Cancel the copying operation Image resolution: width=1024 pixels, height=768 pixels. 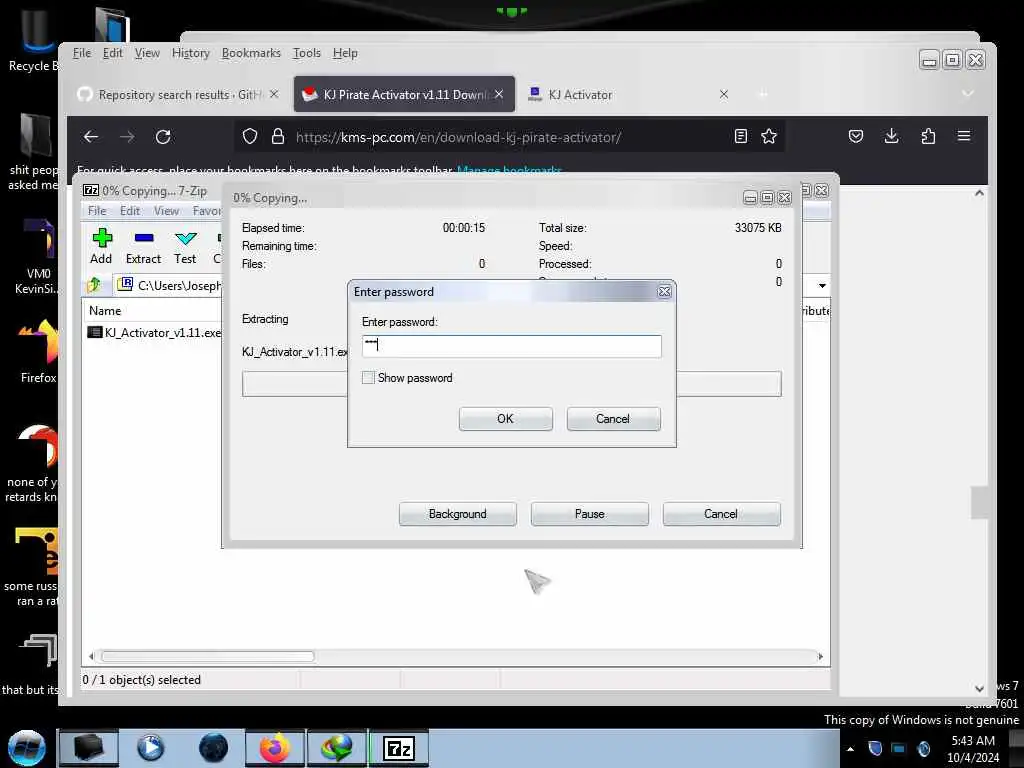(721, 514)
